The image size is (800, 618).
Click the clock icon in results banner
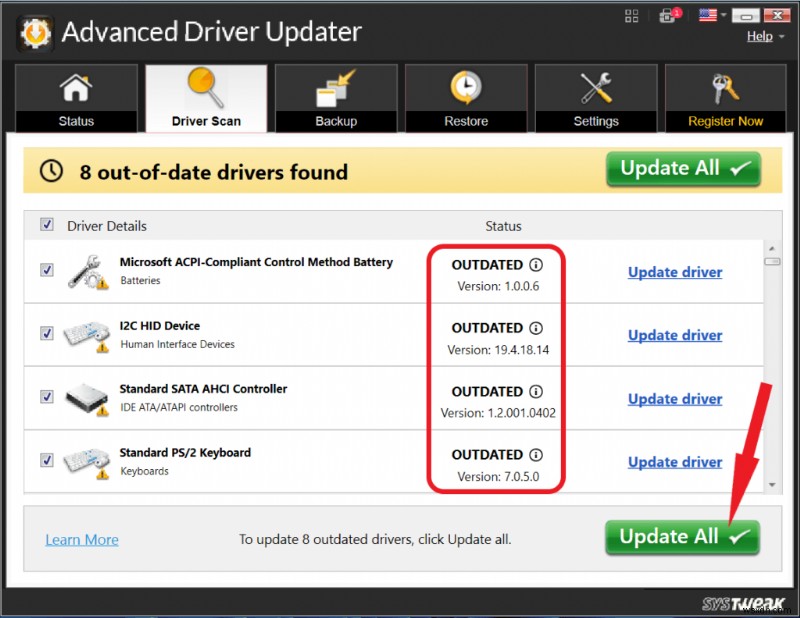click(51, 171)
